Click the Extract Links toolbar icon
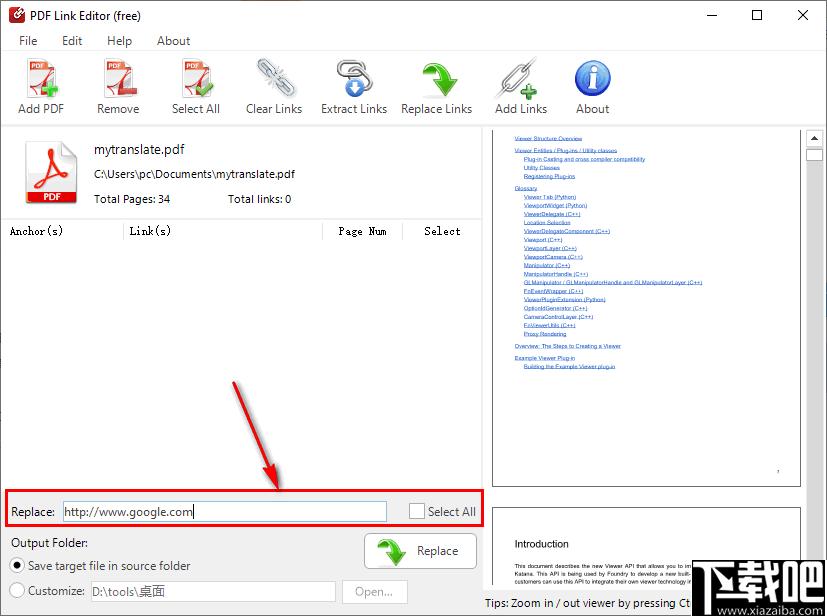 pos(354,79)
